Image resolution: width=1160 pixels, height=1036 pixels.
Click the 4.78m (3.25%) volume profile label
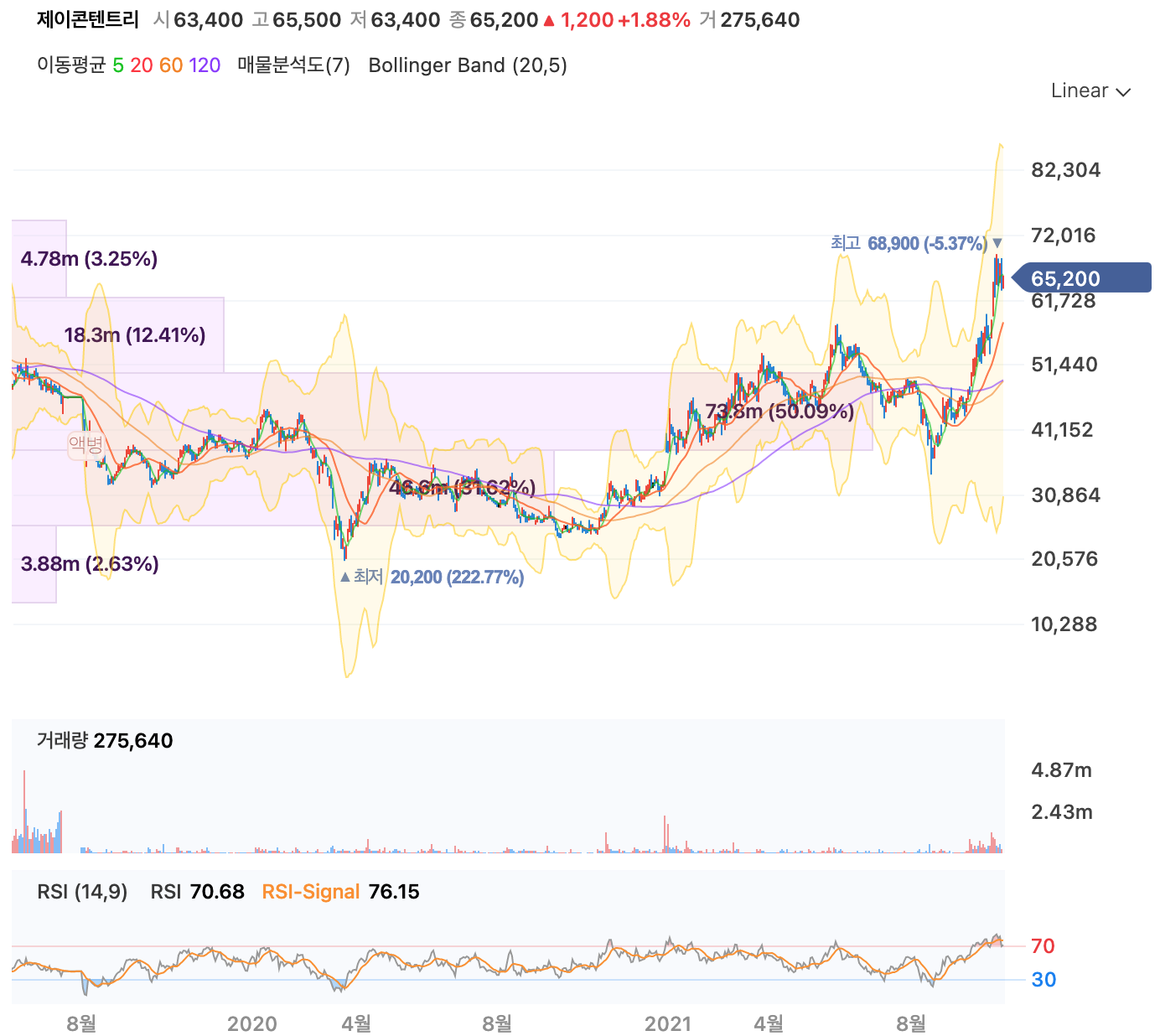point(89,258)
